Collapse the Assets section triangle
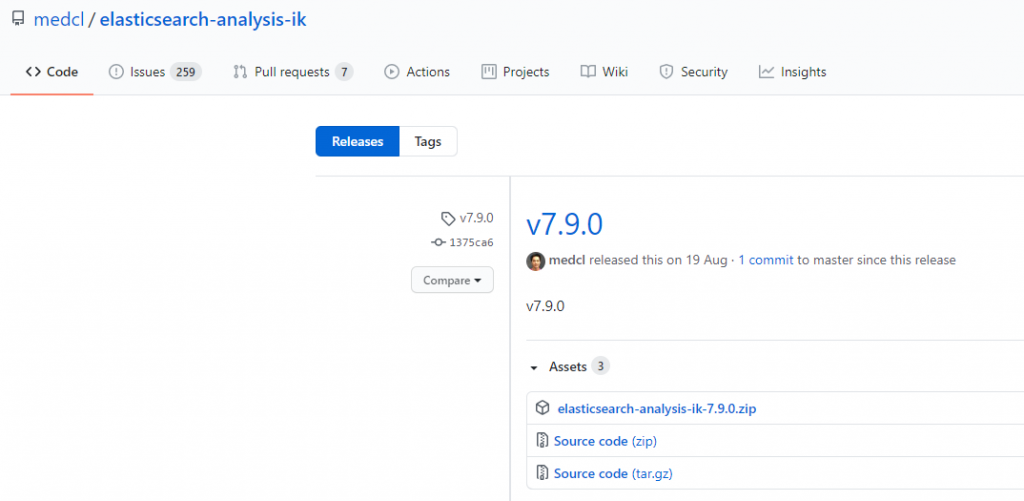 [534, 368]
